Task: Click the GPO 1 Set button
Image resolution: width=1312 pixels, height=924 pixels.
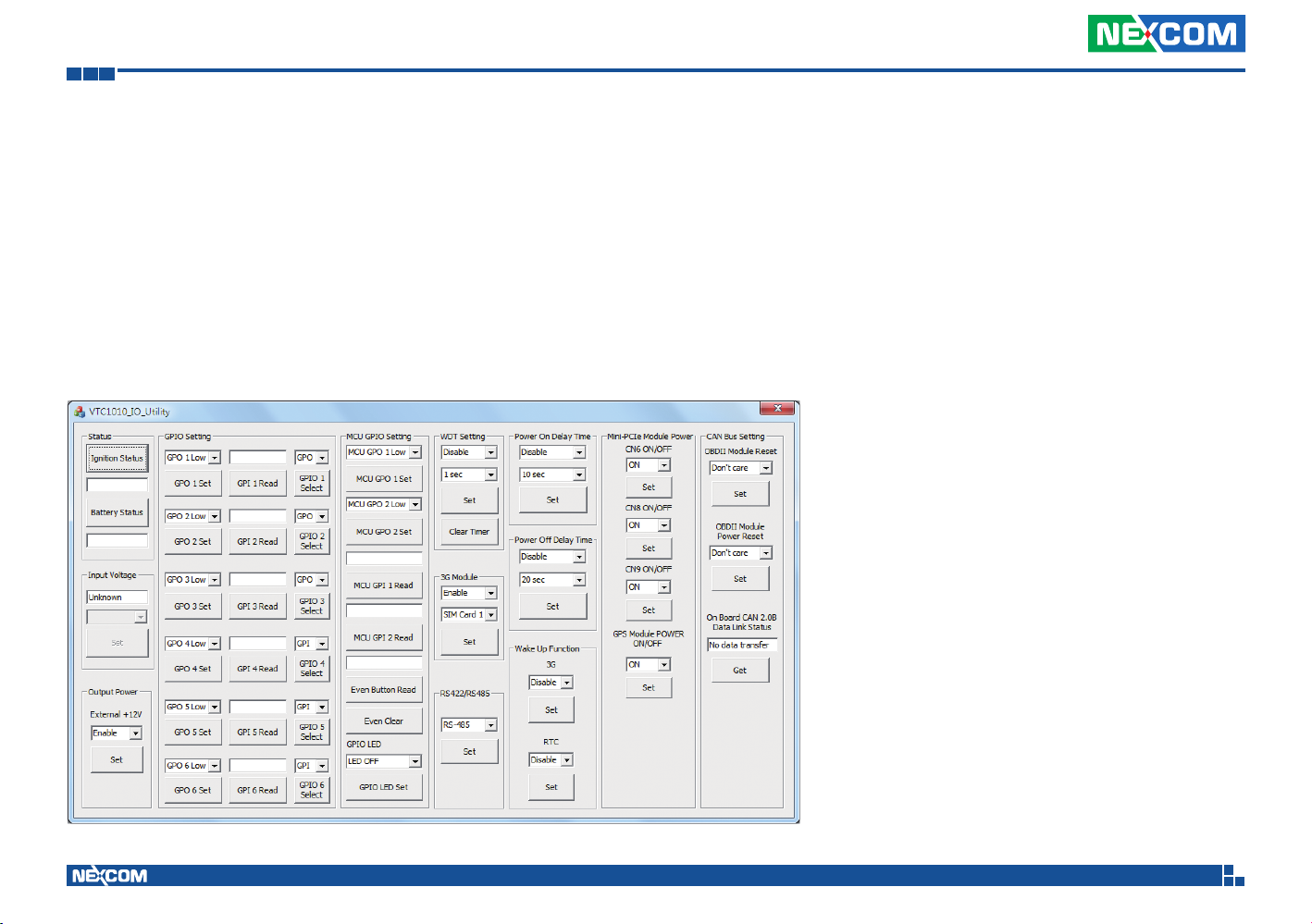Action: [192, 483]
